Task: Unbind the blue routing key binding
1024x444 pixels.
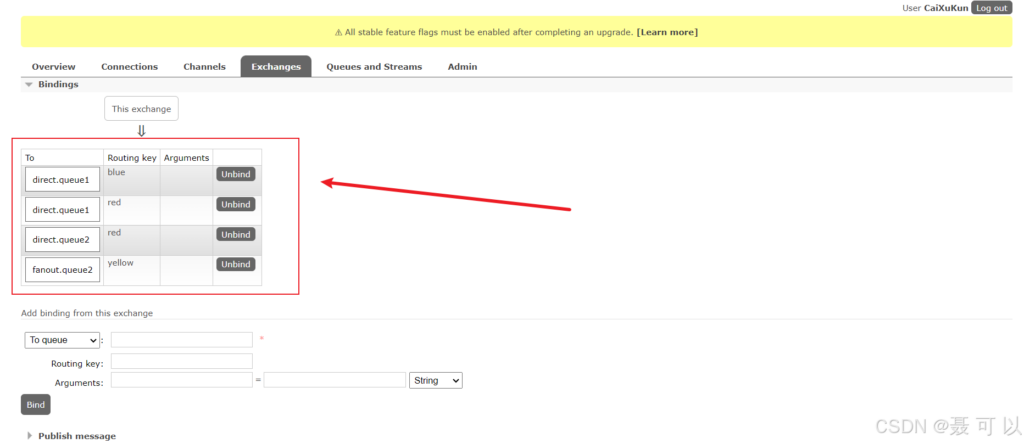Action: [236, 174]
